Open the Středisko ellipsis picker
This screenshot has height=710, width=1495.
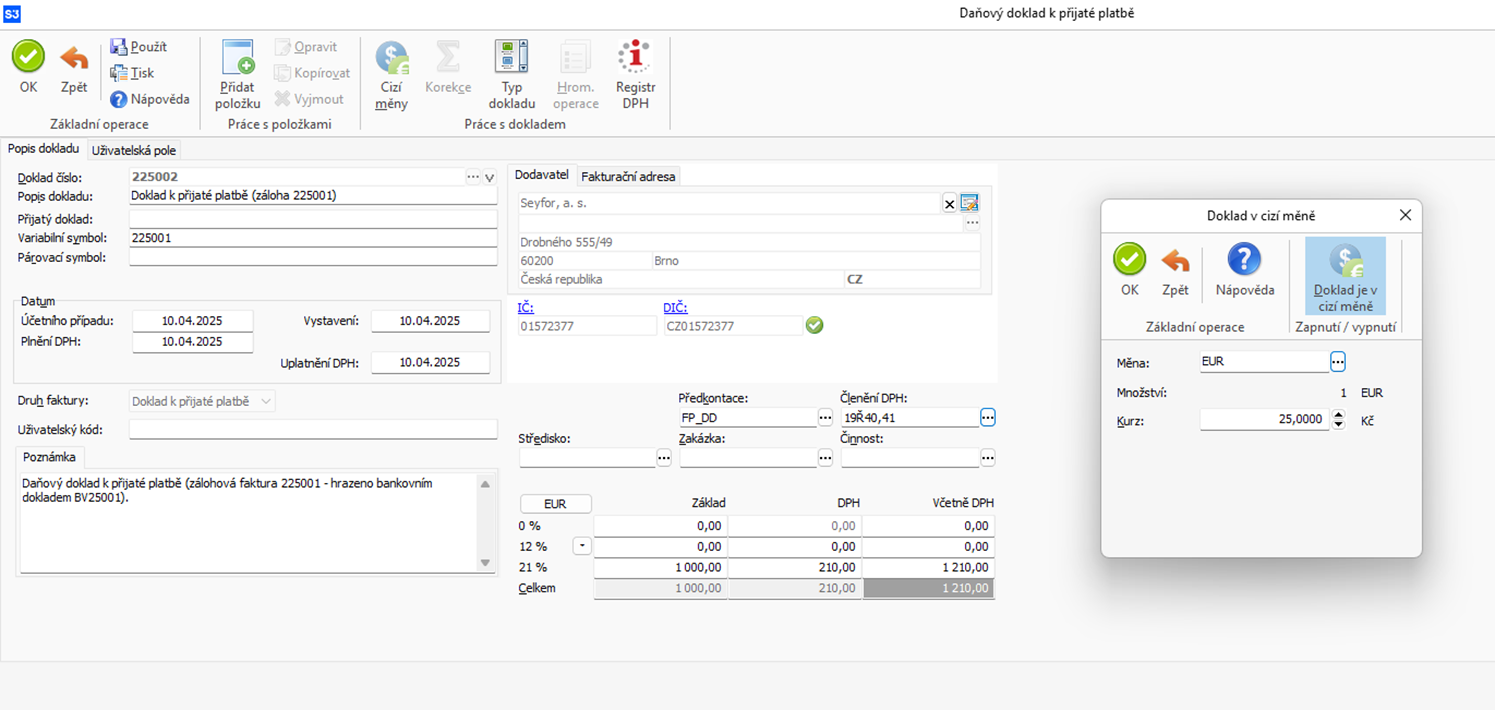[x=664, y=457]
